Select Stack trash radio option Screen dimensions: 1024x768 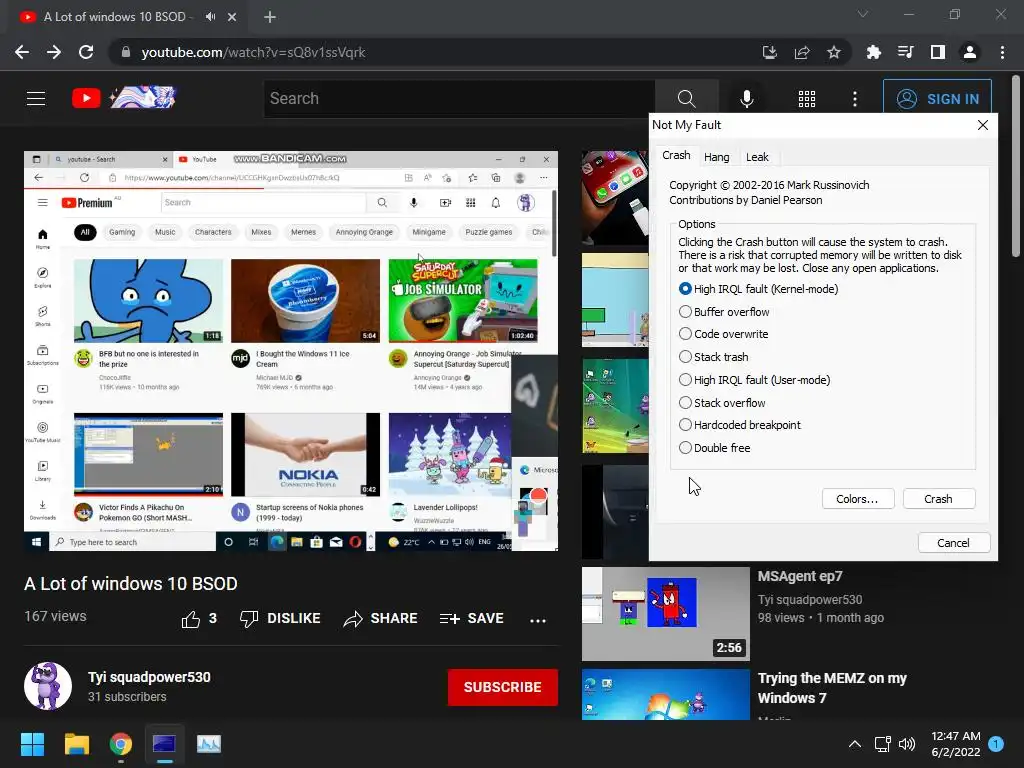pos(714,357)
